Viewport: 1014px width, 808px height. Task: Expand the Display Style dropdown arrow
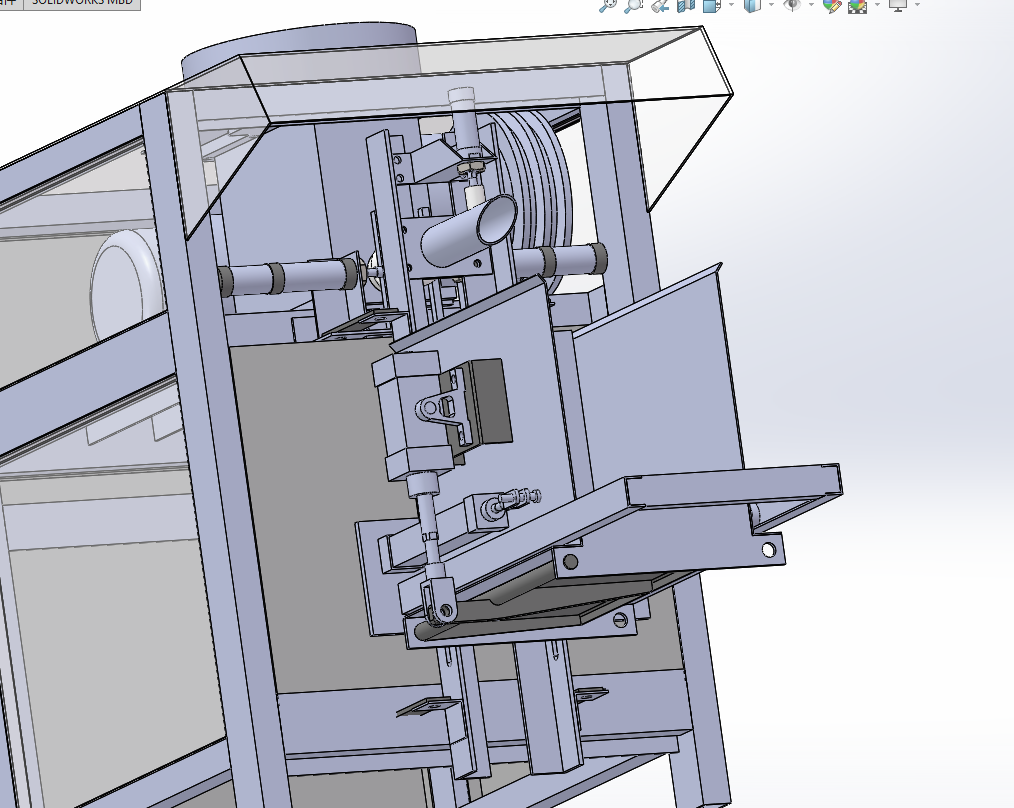pos(771,5)
